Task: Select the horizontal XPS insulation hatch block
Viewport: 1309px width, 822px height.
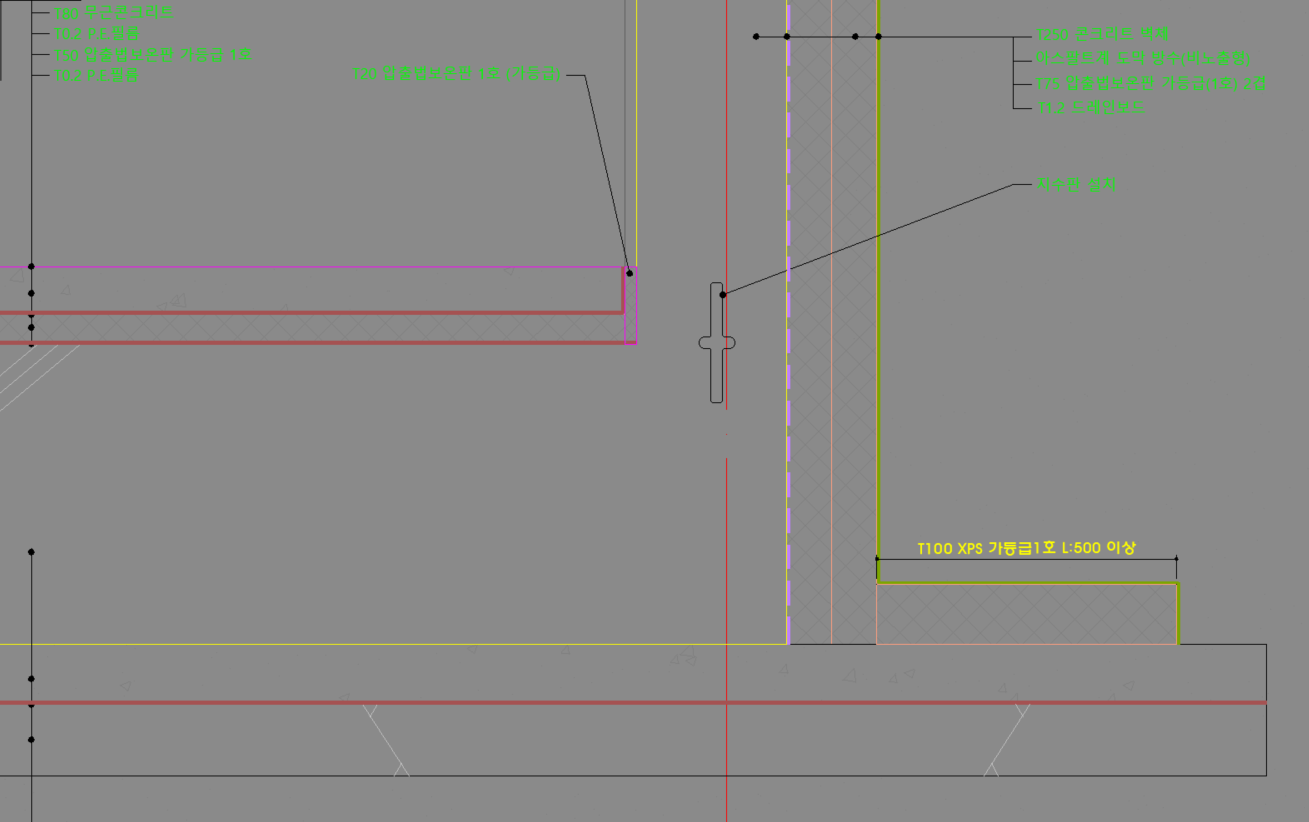Action: (1026, 614)
